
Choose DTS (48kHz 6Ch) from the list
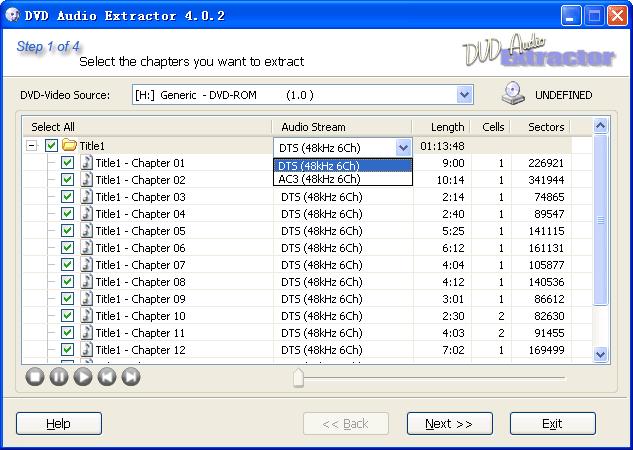(x=343, y=165)
